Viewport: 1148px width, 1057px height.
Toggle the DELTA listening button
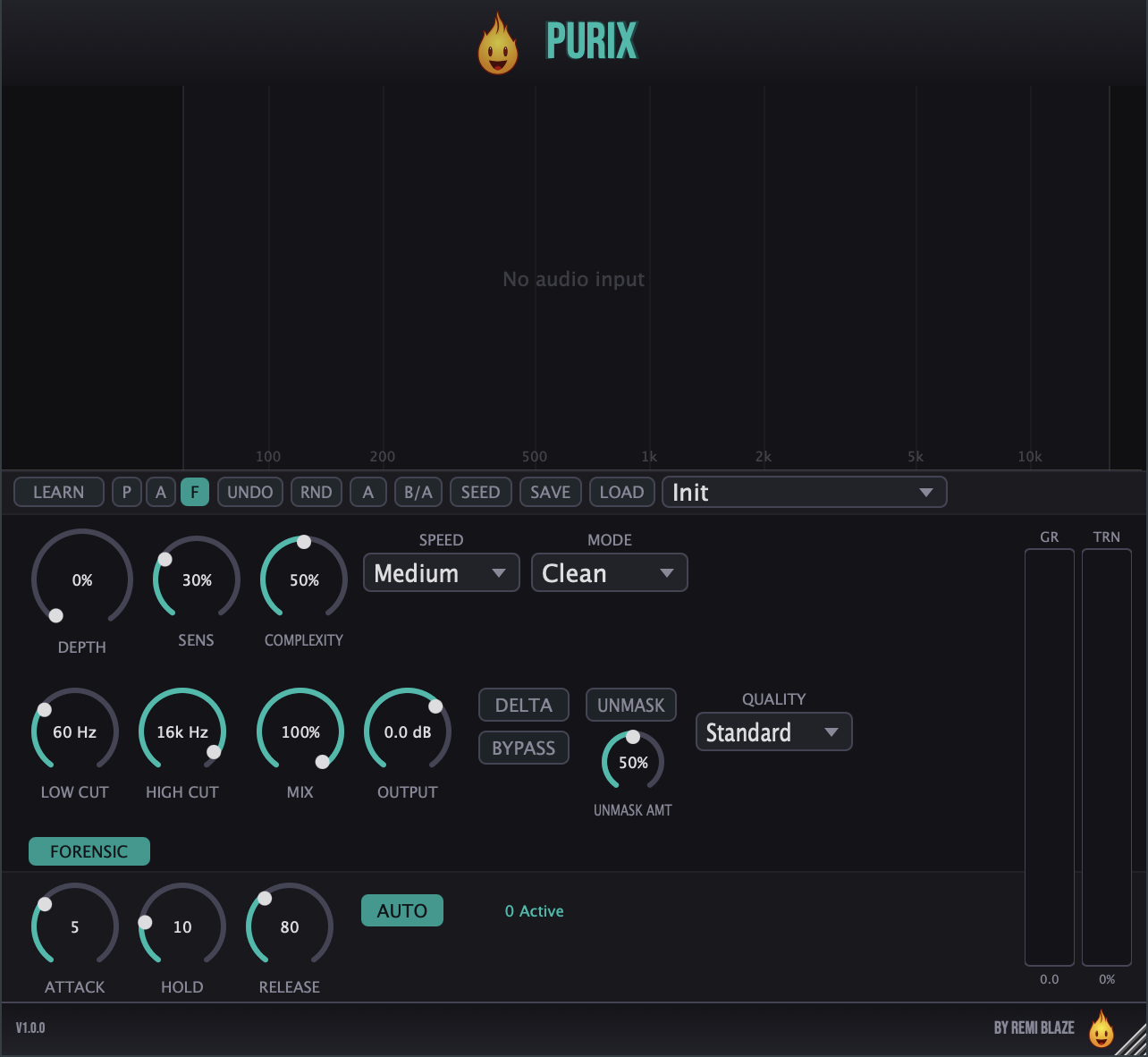pos(524,705)
